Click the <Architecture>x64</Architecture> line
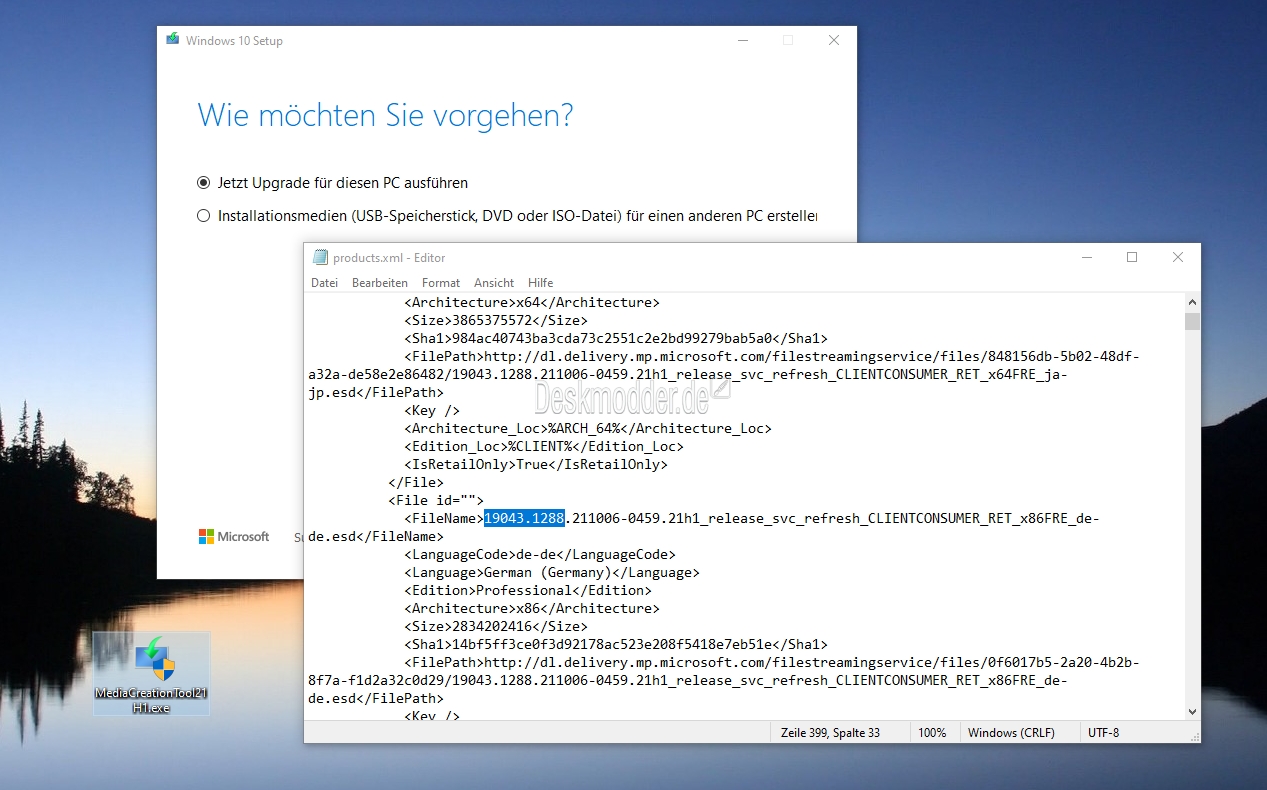This screenshot has height=790, width=1267. (532, 302)
